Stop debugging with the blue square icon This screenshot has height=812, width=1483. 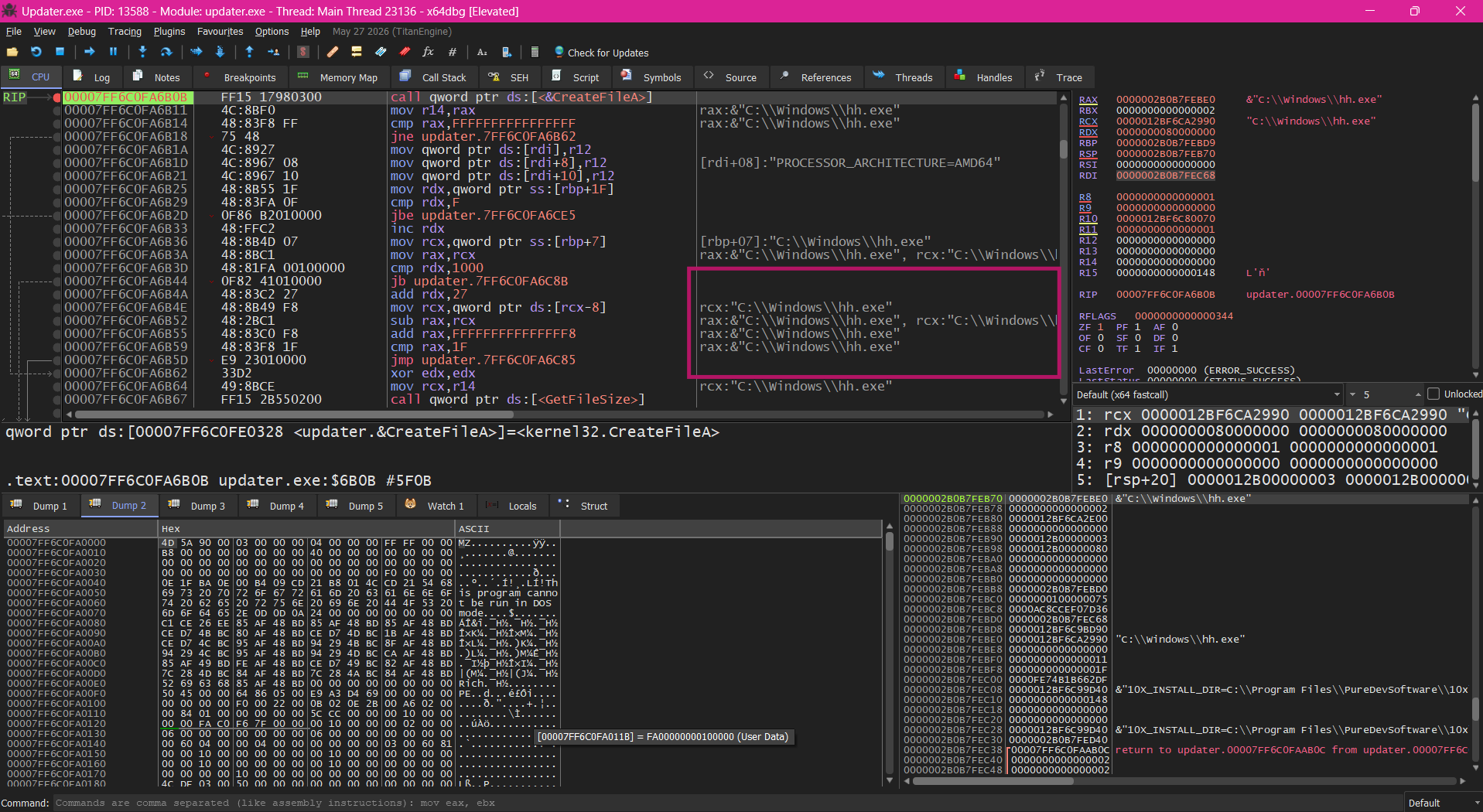60,52
